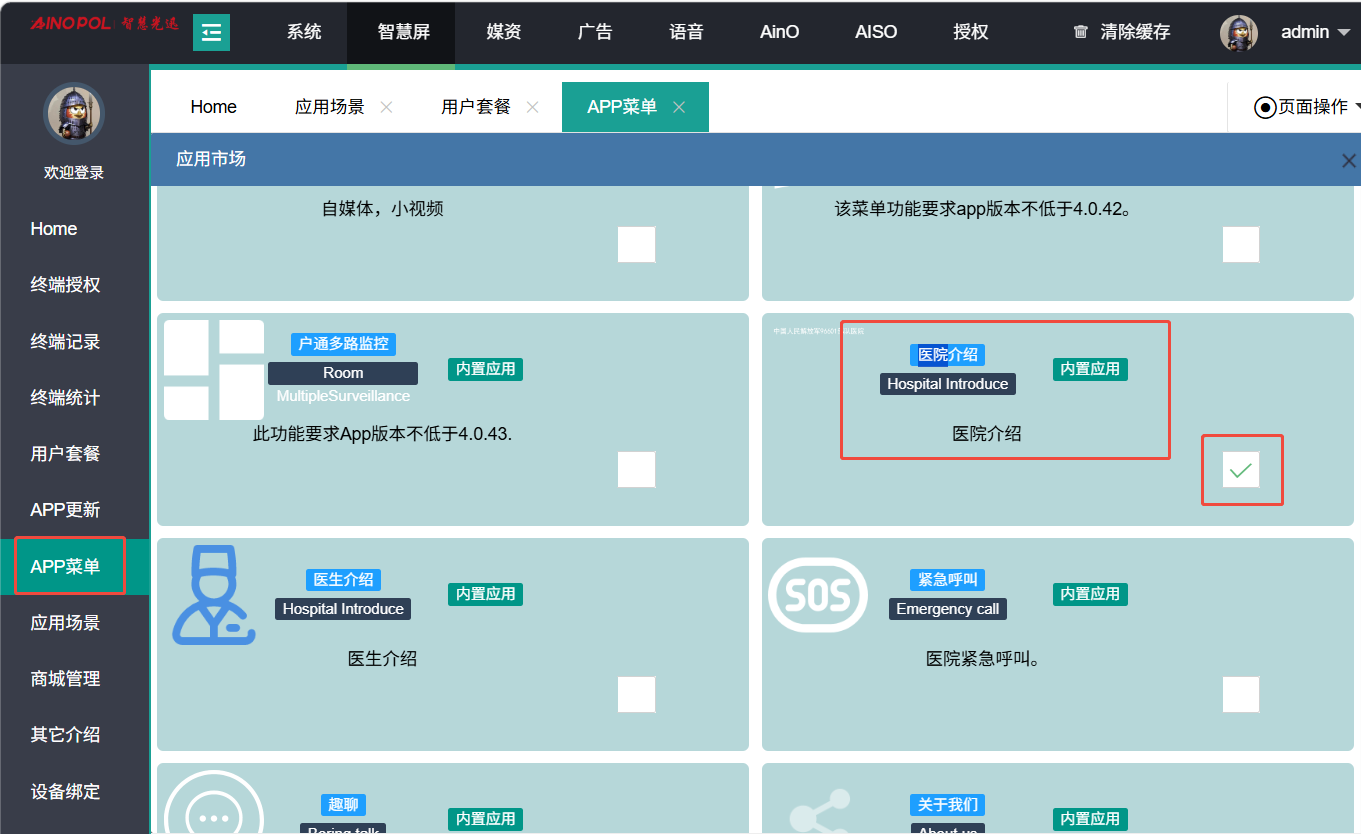This screenshot has height=834, width=1361.
Task: Tick the checkbox for 自媒体，小视频
Action: click(636, 245)
